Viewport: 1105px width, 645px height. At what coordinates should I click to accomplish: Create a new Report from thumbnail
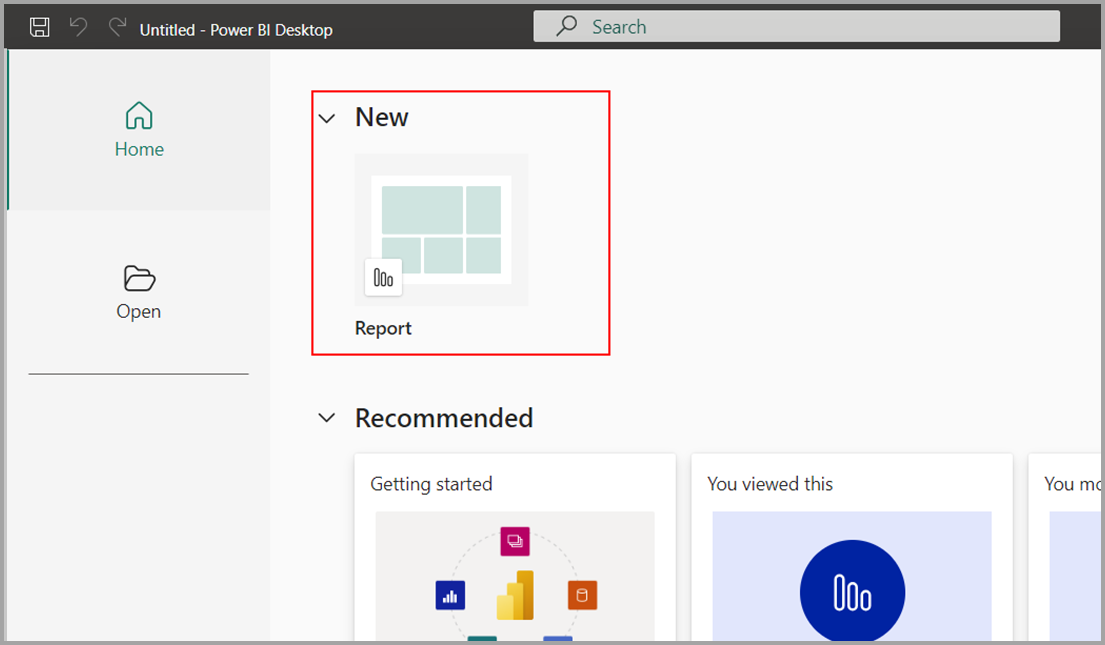point(441,230)
